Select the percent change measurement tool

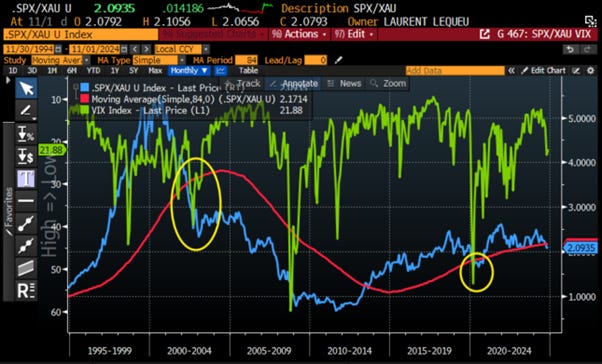point(26,134)
